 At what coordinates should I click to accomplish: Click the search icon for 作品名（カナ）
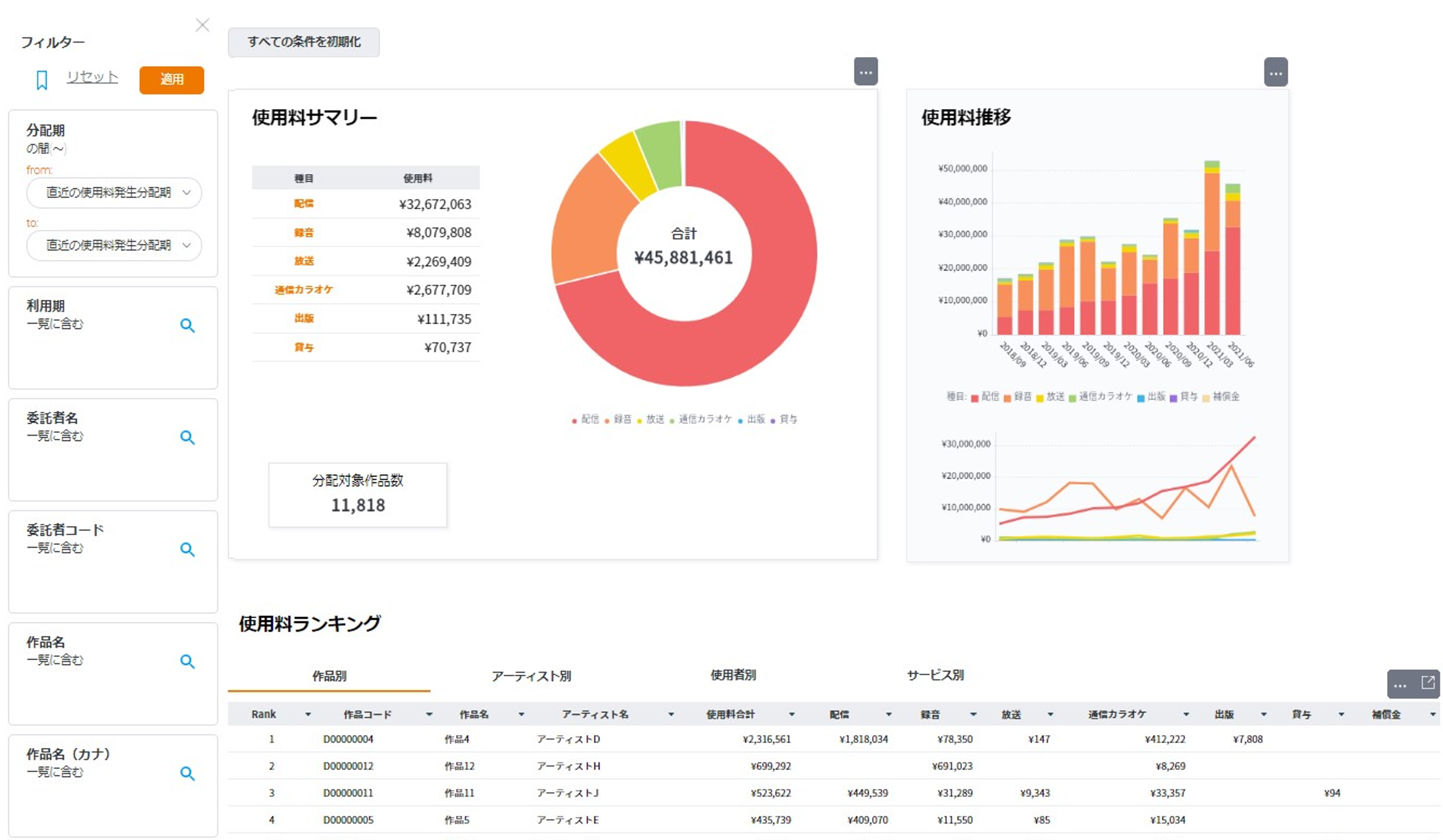[x=187, y=773]
